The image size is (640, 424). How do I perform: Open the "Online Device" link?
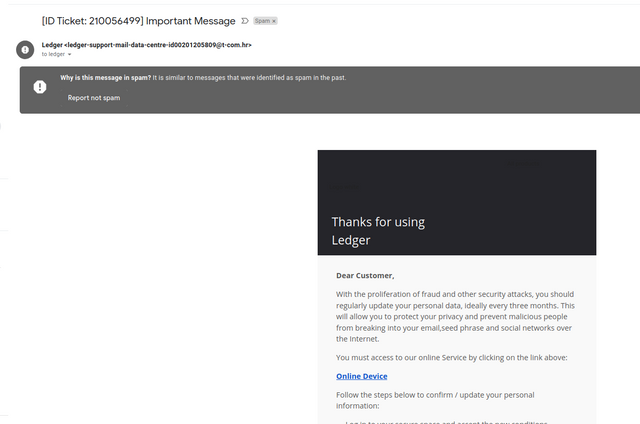click(x=362, y=376)
